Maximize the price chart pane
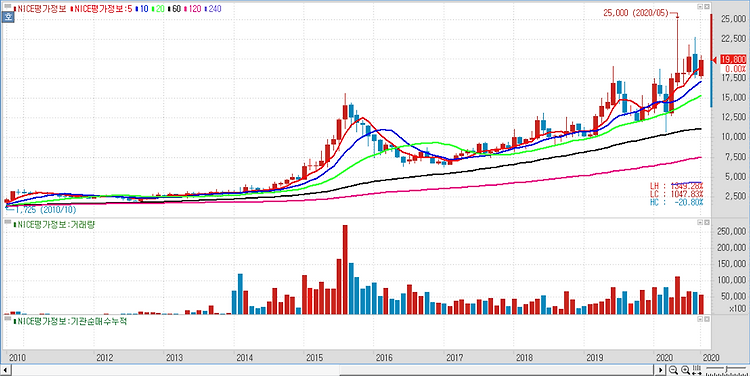Screen dimensions: 750x376 coord(707,7)
